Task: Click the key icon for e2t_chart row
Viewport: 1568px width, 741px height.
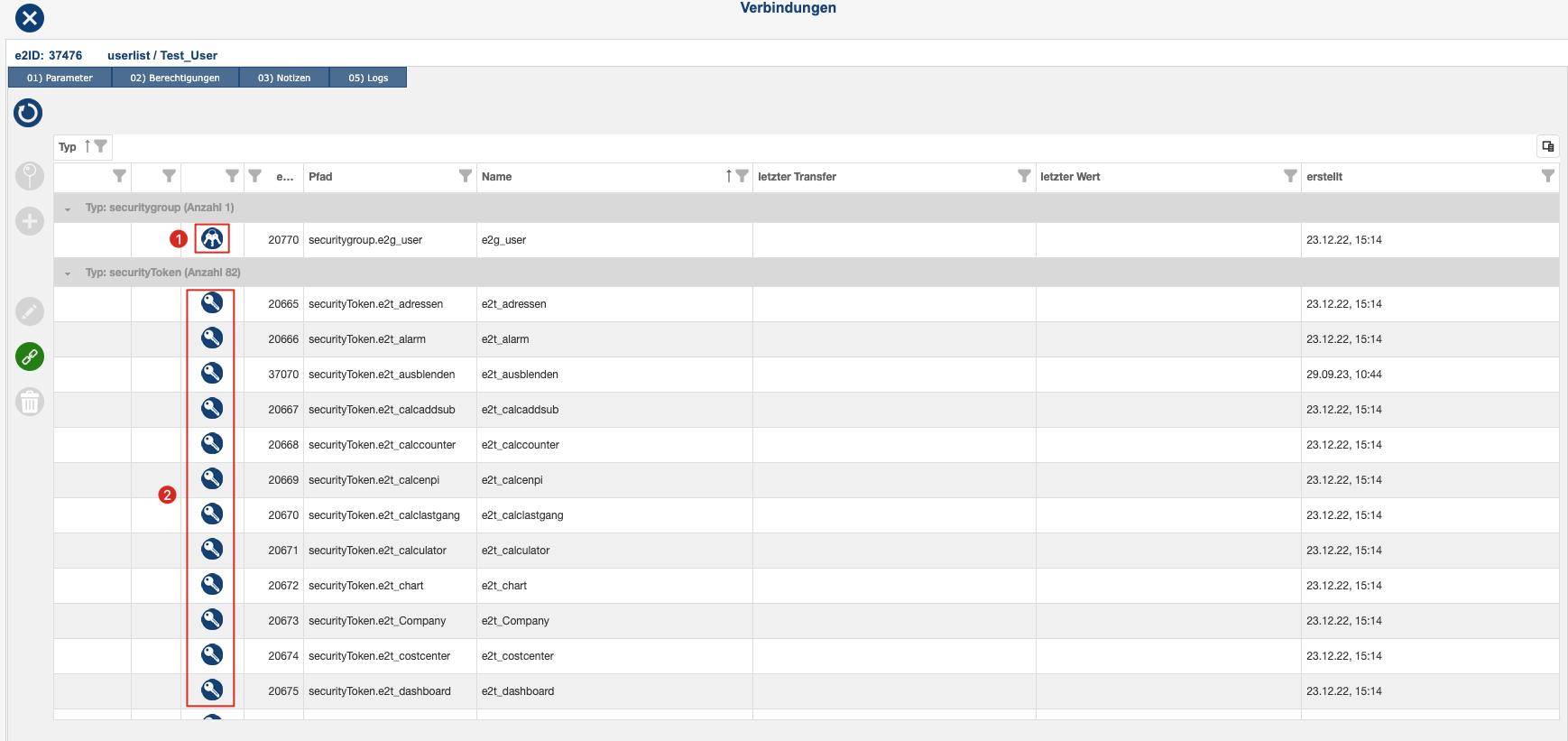Action: [212, 585]
